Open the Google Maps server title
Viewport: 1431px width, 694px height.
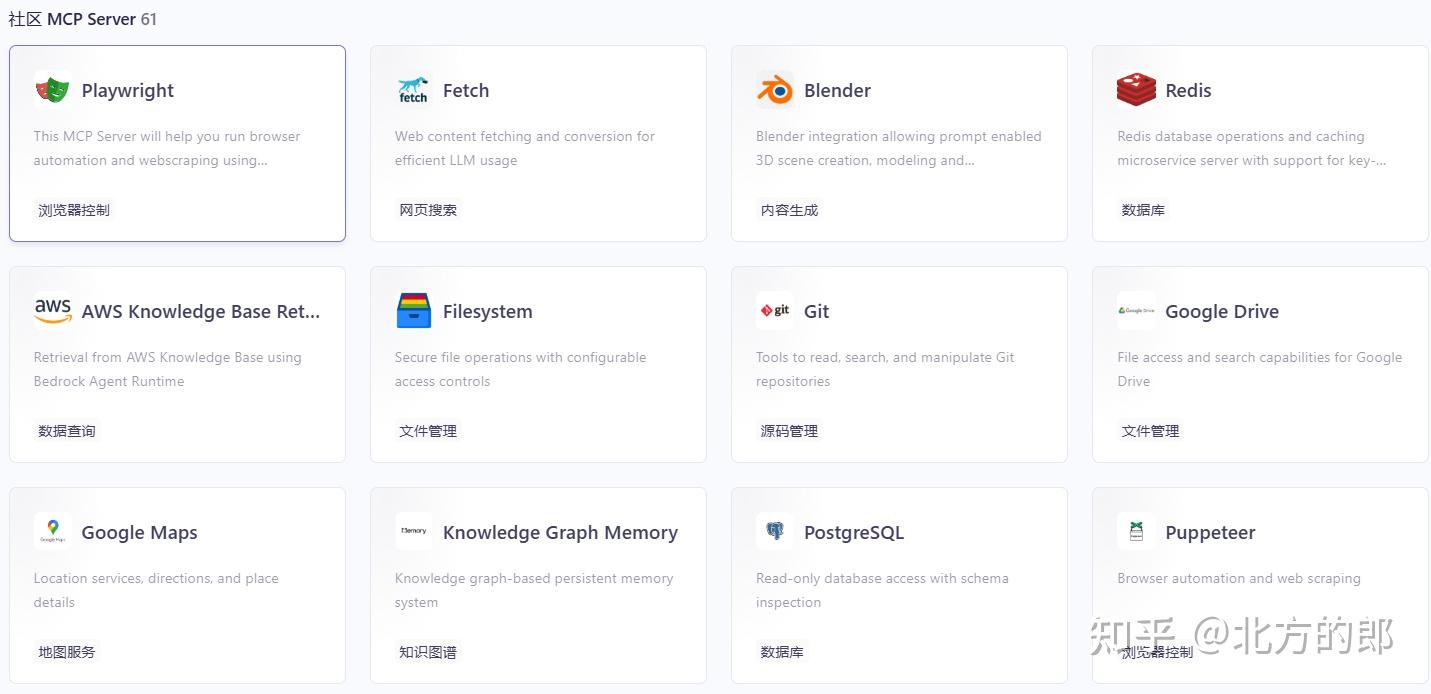coord(140,533)
